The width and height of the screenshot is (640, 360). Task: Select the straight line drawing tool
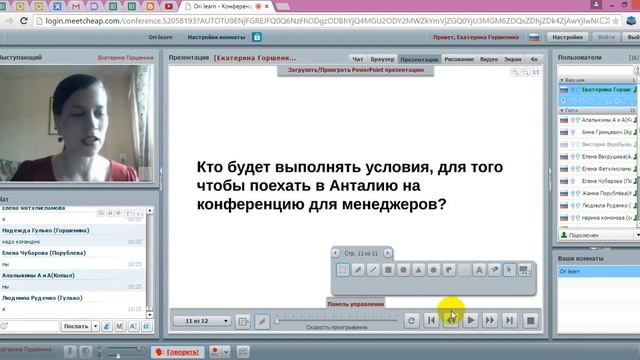373,270
